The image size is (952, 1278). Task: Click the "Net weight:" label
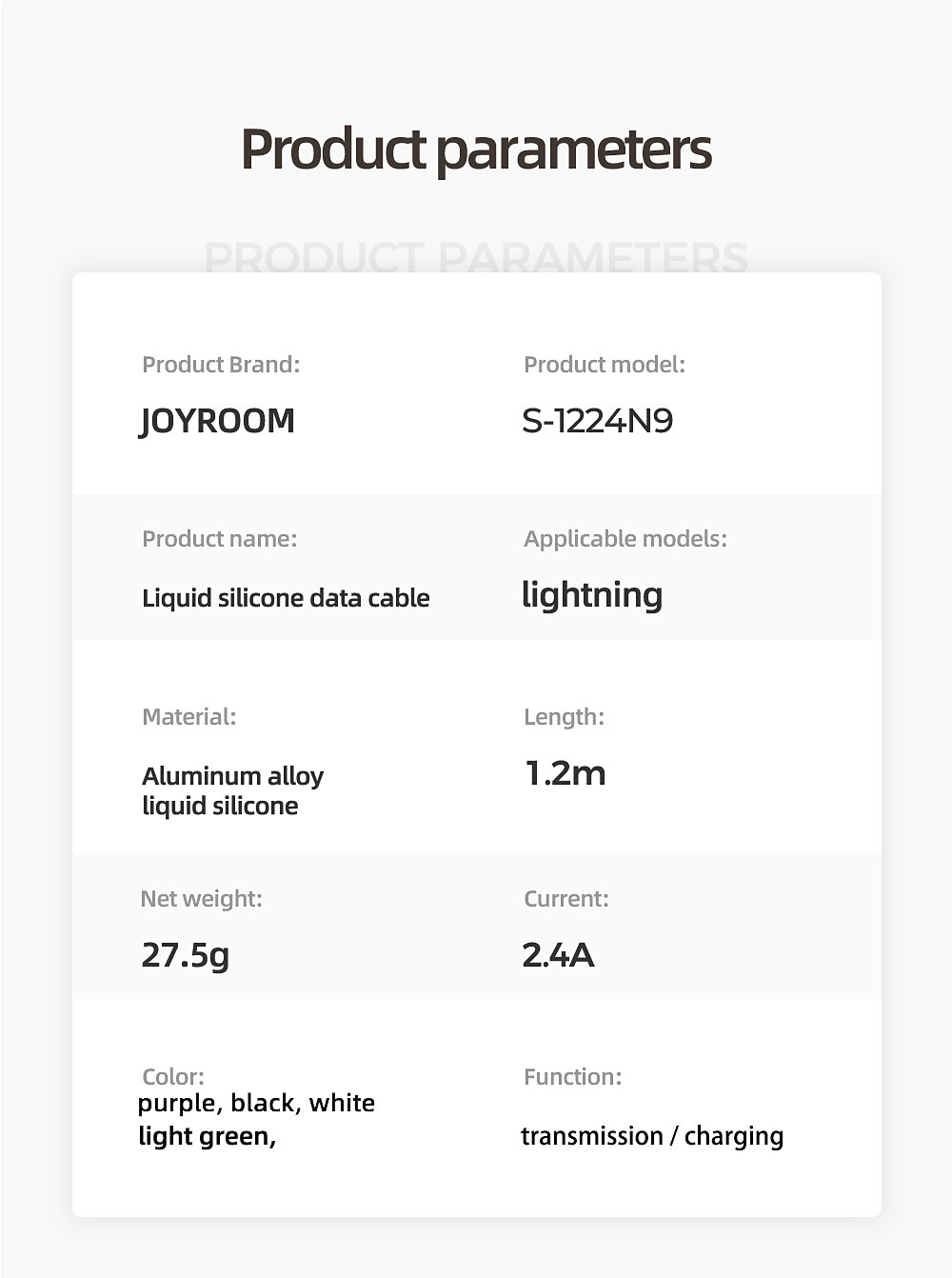tap(201, 898)
